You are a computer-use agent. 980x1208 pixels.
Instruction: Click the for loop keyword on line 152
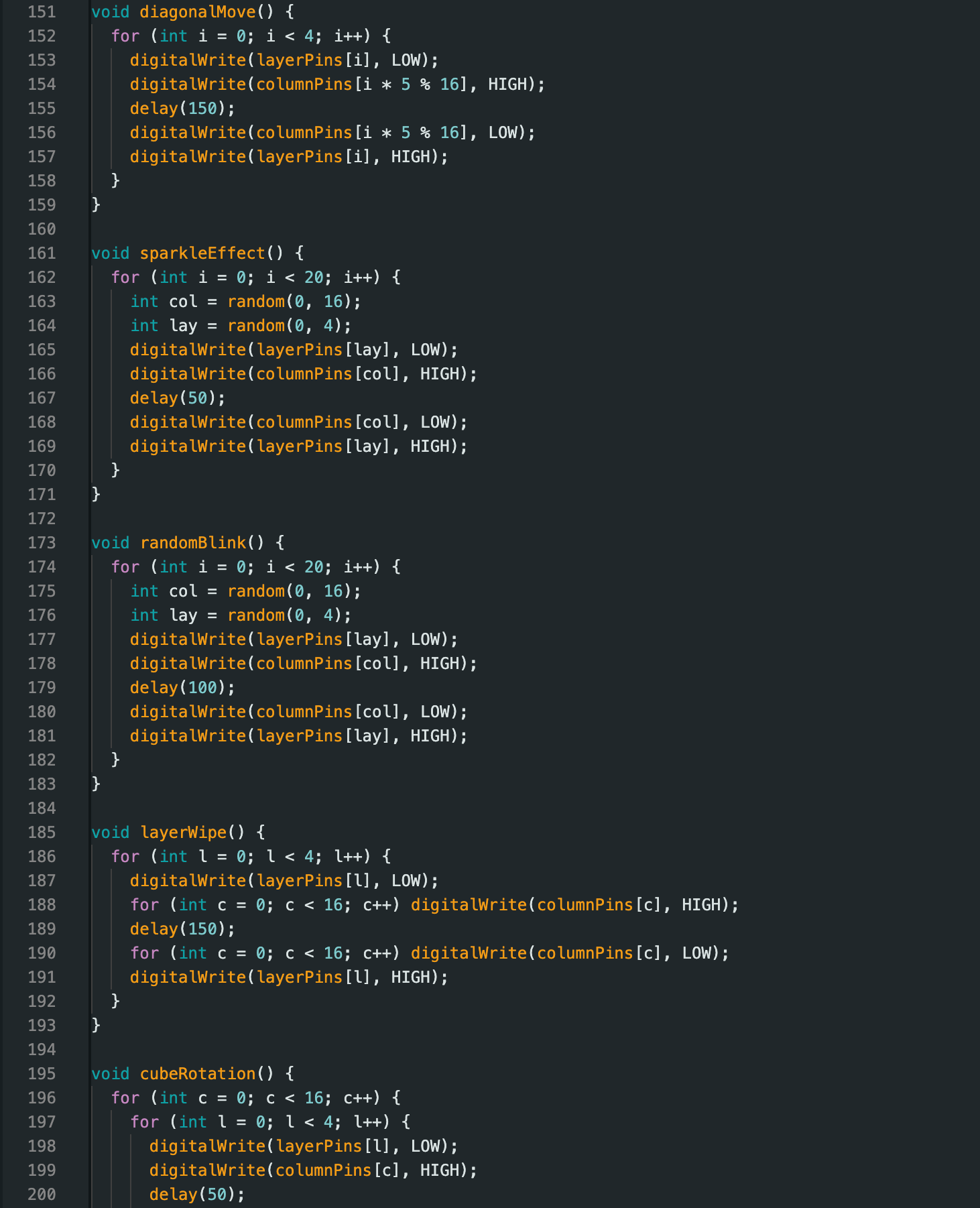tap(125, 36)
